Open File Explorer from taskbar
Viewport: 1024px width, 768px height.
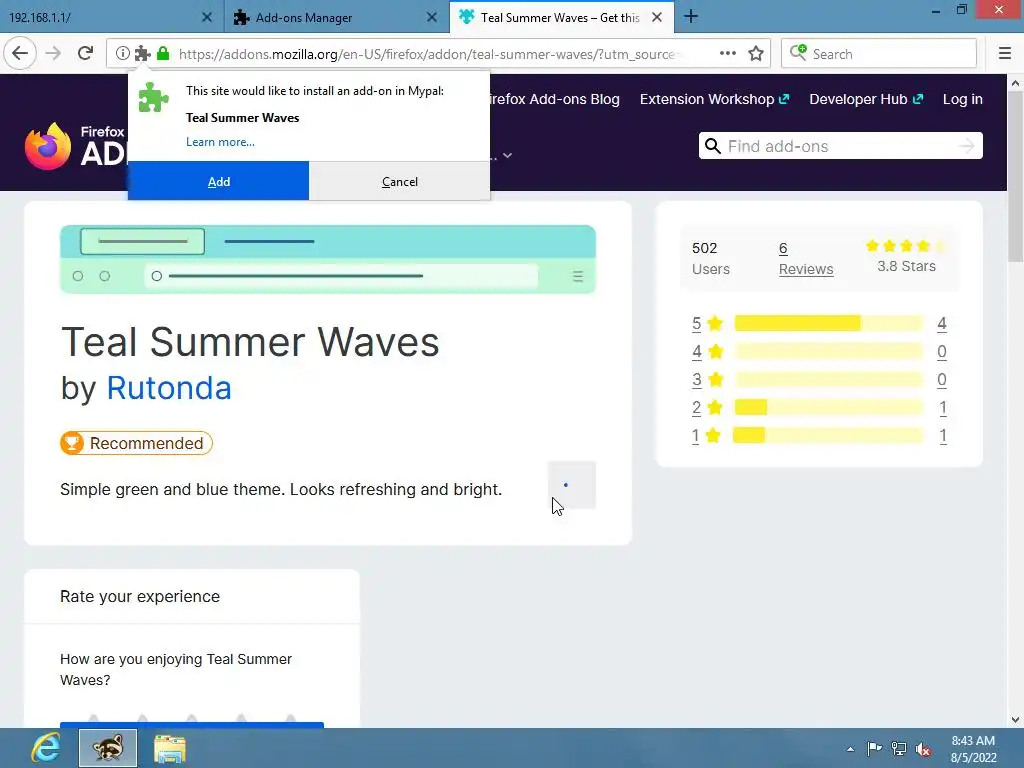tap(170, 748)
